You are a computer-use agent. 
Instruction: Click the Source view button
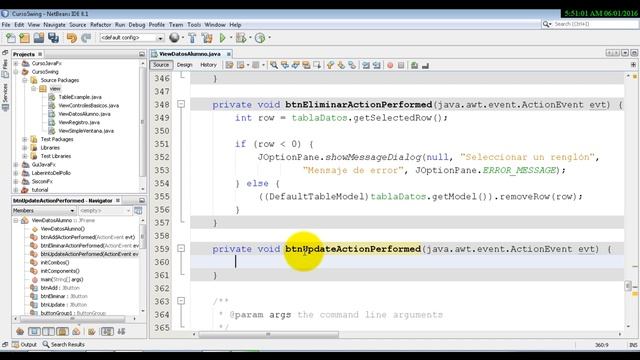pyautogui.click(x=161, y=65)
